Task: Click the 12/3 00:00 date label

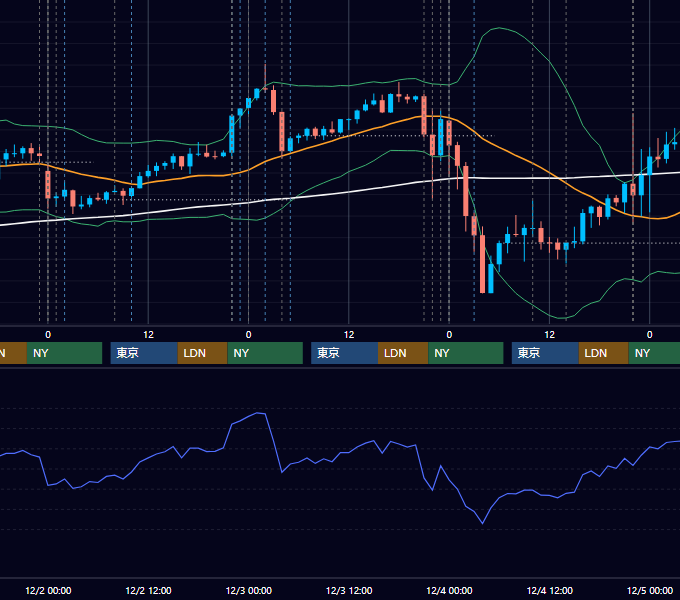Action: pos(248,590)
